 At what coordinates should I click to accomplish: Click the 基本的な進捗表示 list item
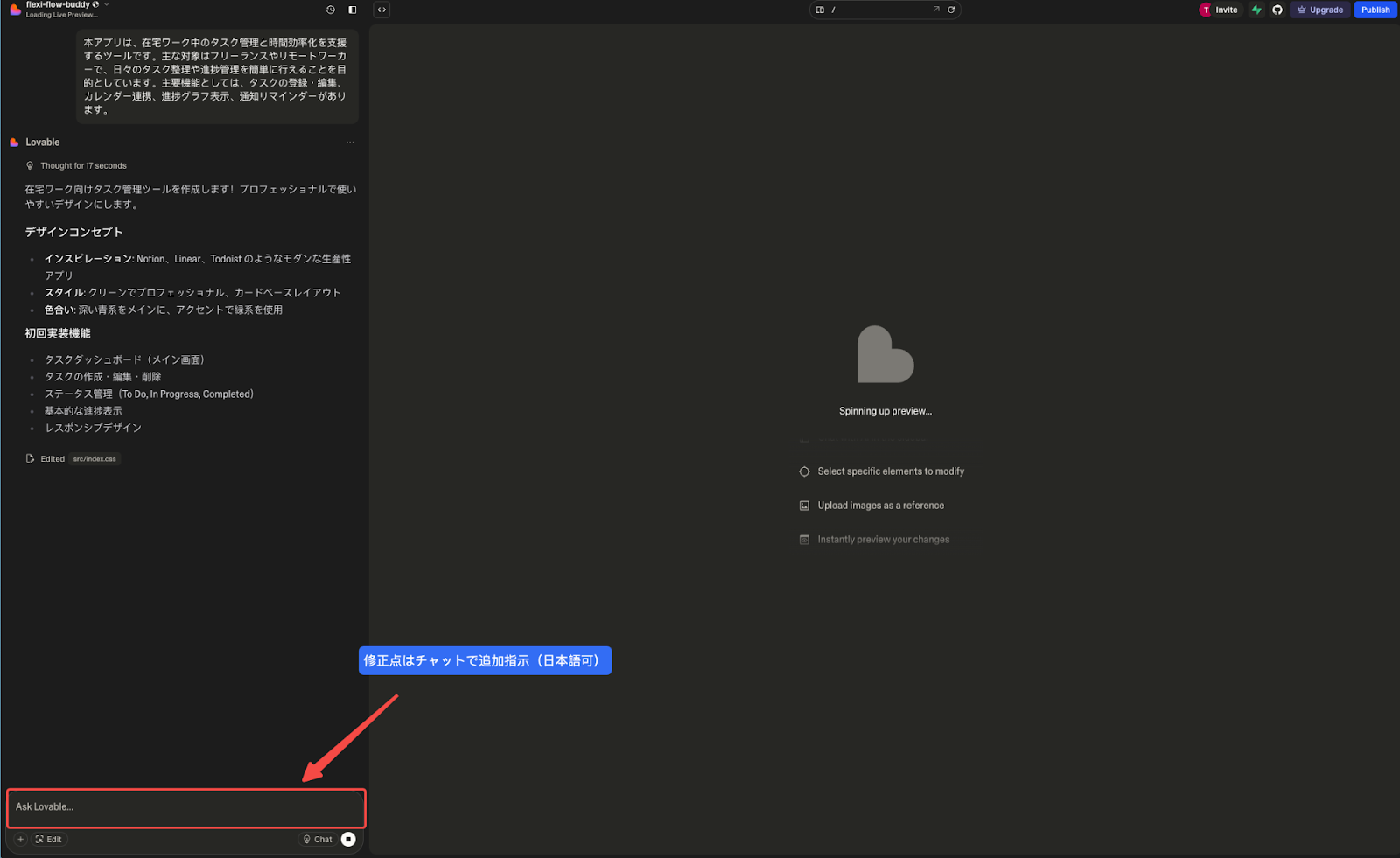coord(83,411)
